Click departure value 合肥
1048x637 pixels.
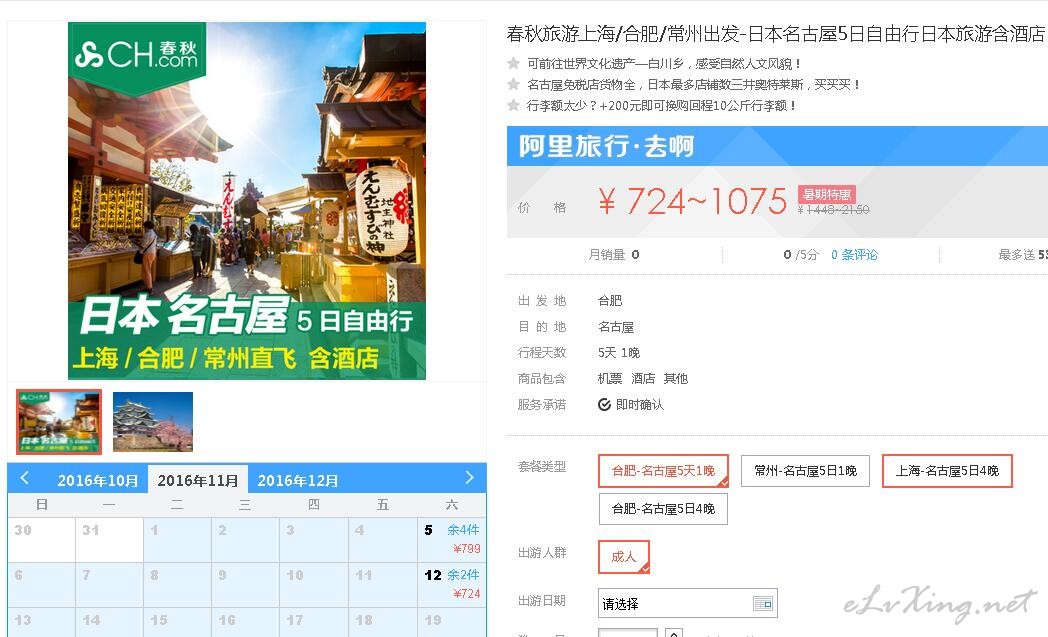pos(610,301)
